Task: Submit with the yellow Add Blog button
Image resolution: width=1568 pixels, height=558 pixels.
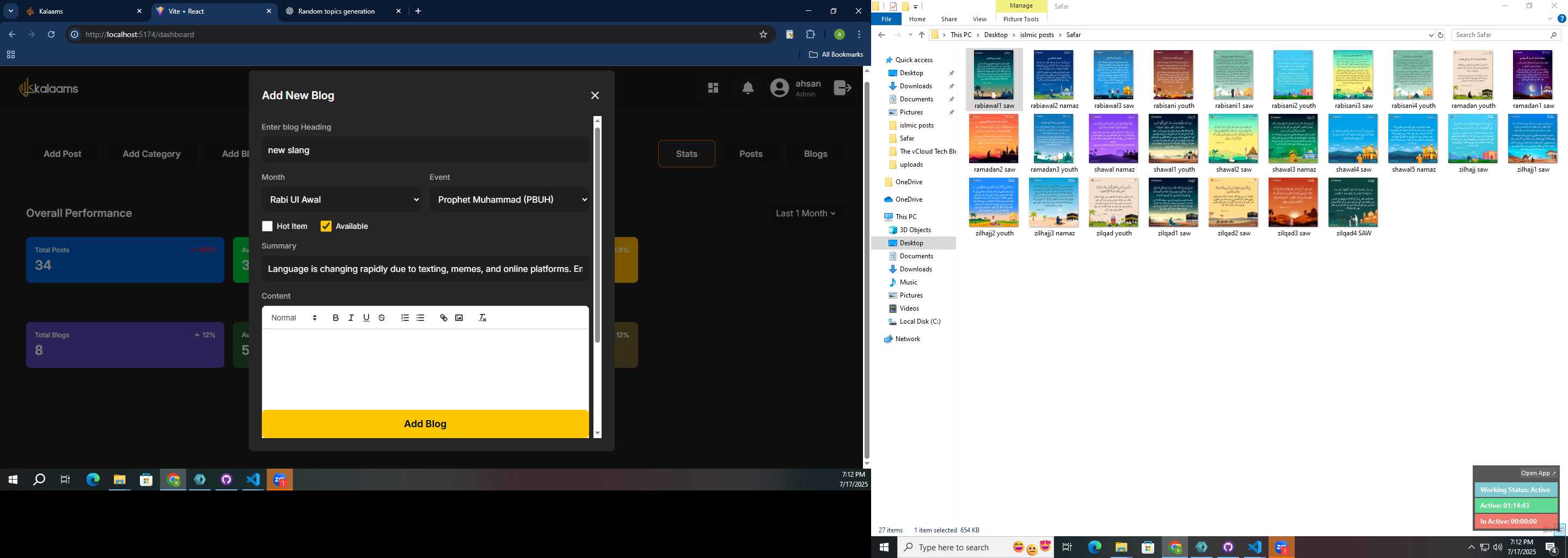Action: 425,424
